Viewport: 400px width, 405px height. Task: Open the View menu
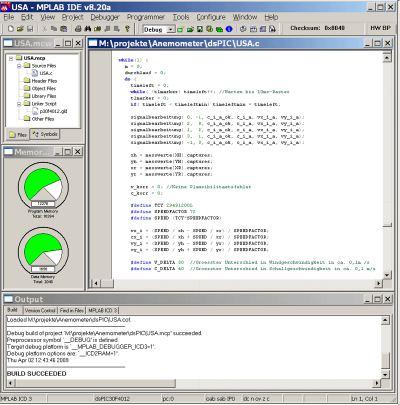[47, 17]
